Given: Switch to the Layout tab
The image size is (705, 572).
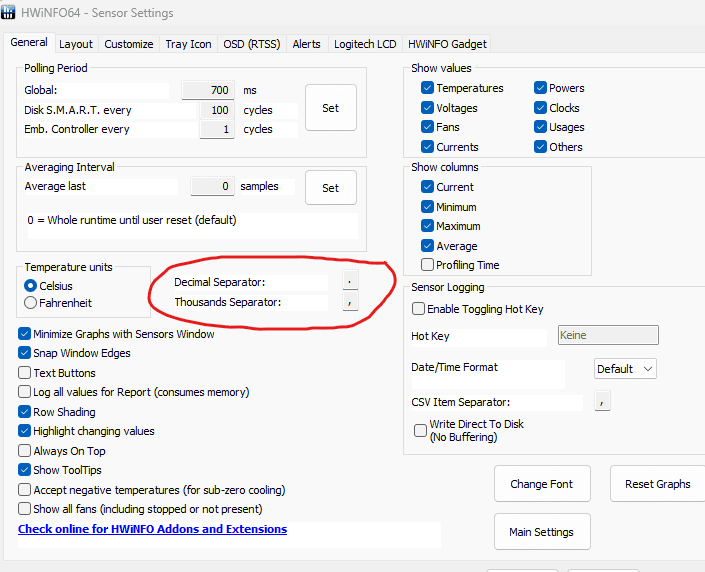Looking at the screenshot, I should coord(76,44).
